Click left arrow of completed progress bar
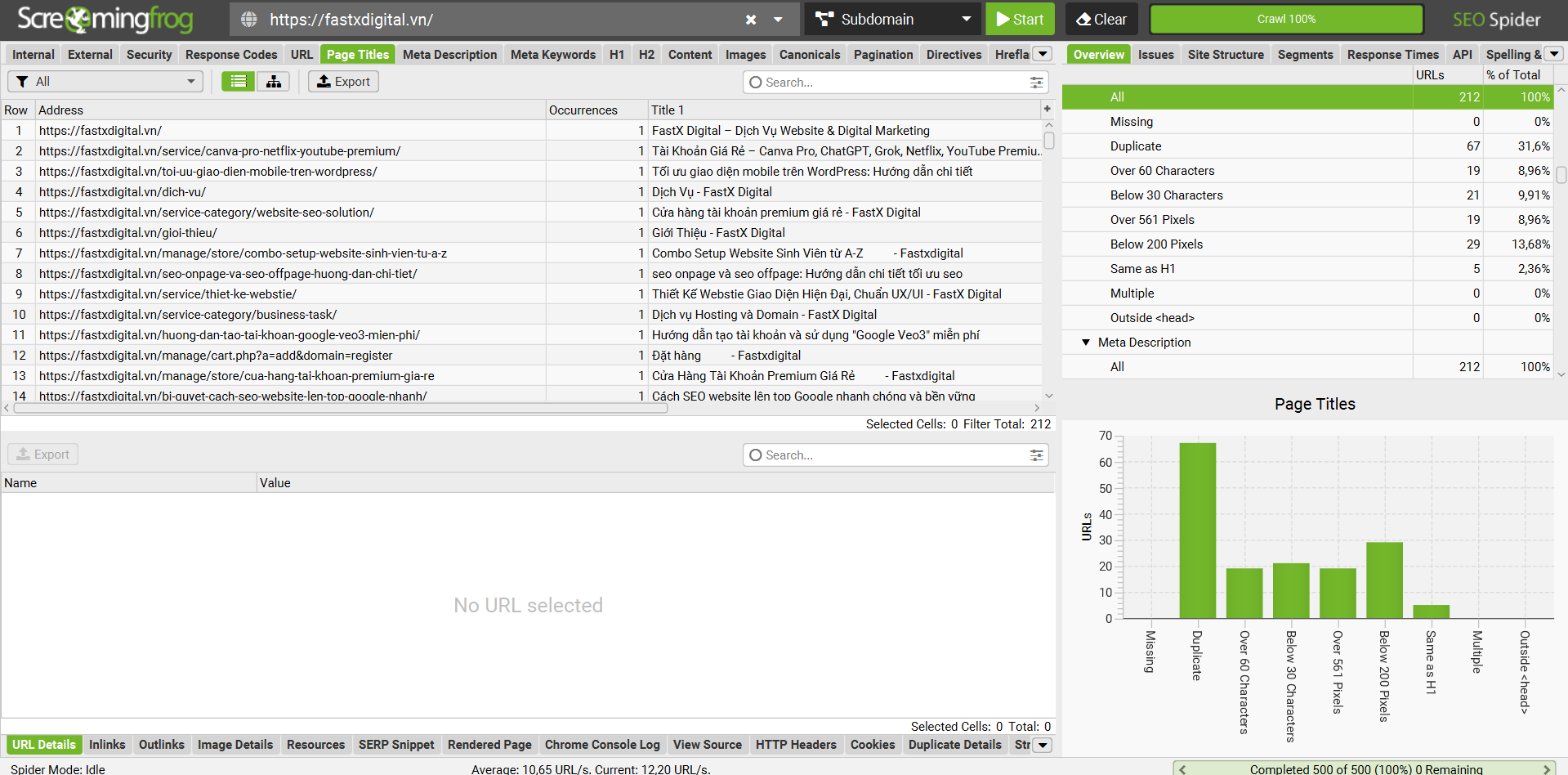Screen dimensions: 1568x775 point(1182,769)
